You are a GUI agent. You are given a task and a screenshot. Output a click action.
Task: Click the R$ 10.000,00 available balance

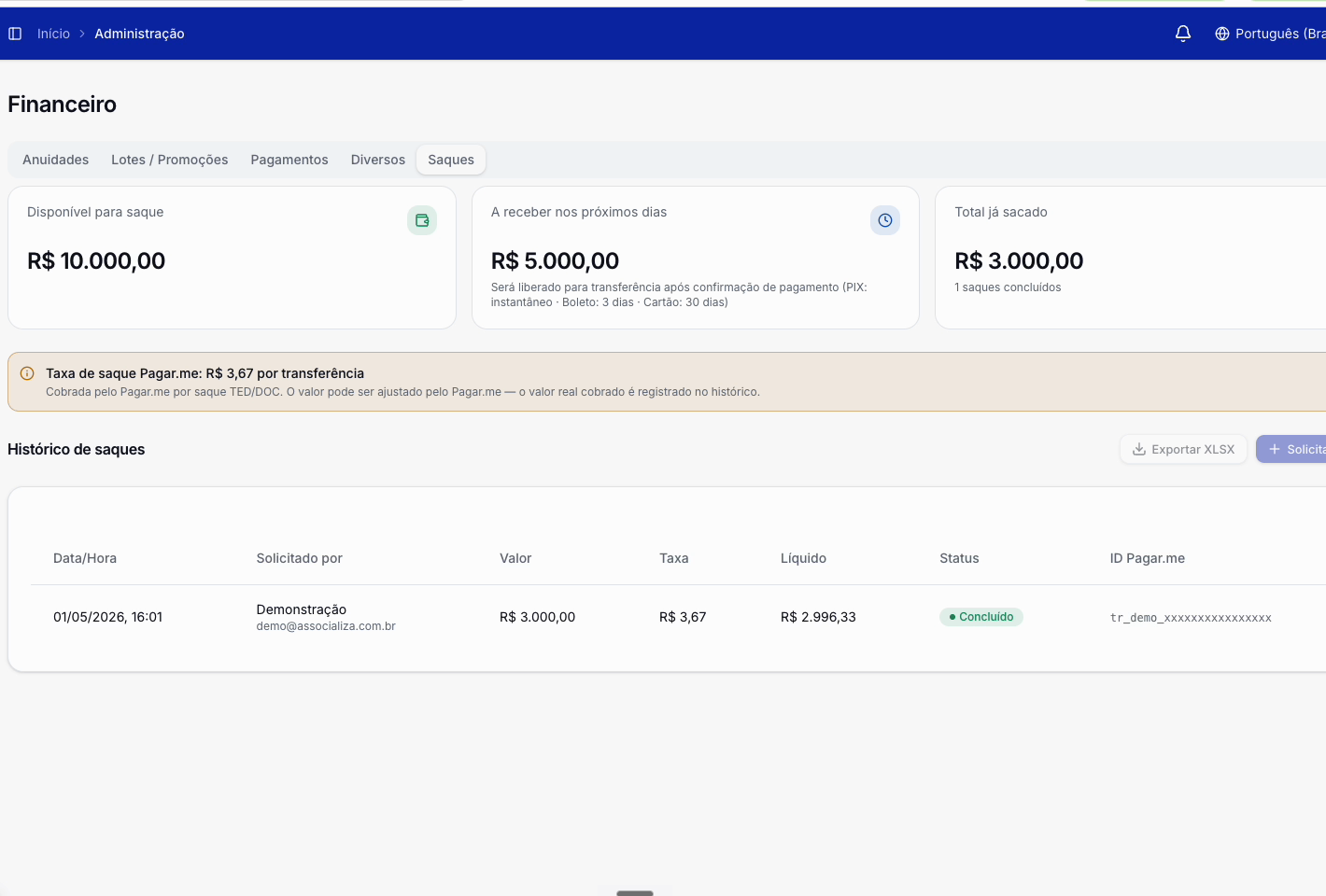point(96,261)
